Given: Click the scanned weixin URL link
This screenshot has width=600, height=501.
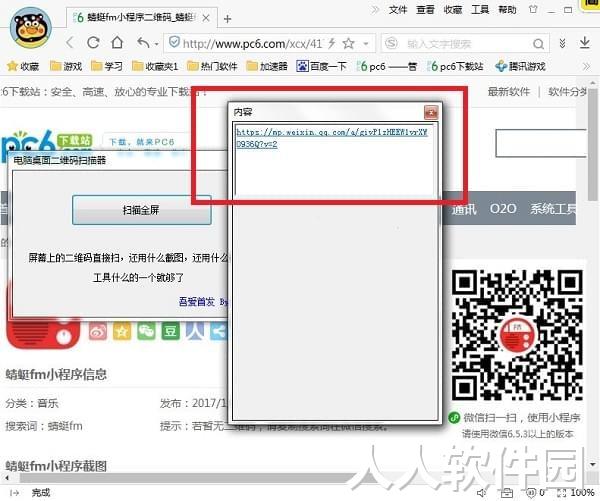Looking at the screenshot, I should (331, 138).
